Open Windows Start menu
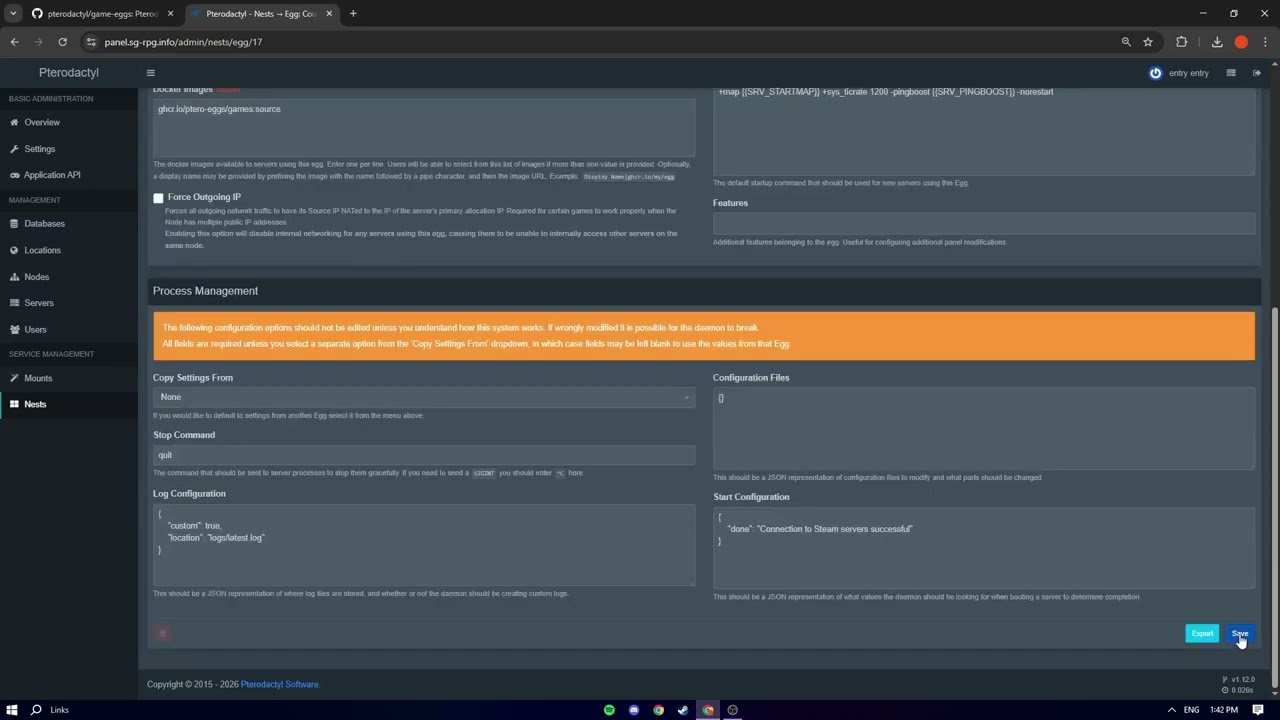The image size is (1280, 720). [11, 710]
